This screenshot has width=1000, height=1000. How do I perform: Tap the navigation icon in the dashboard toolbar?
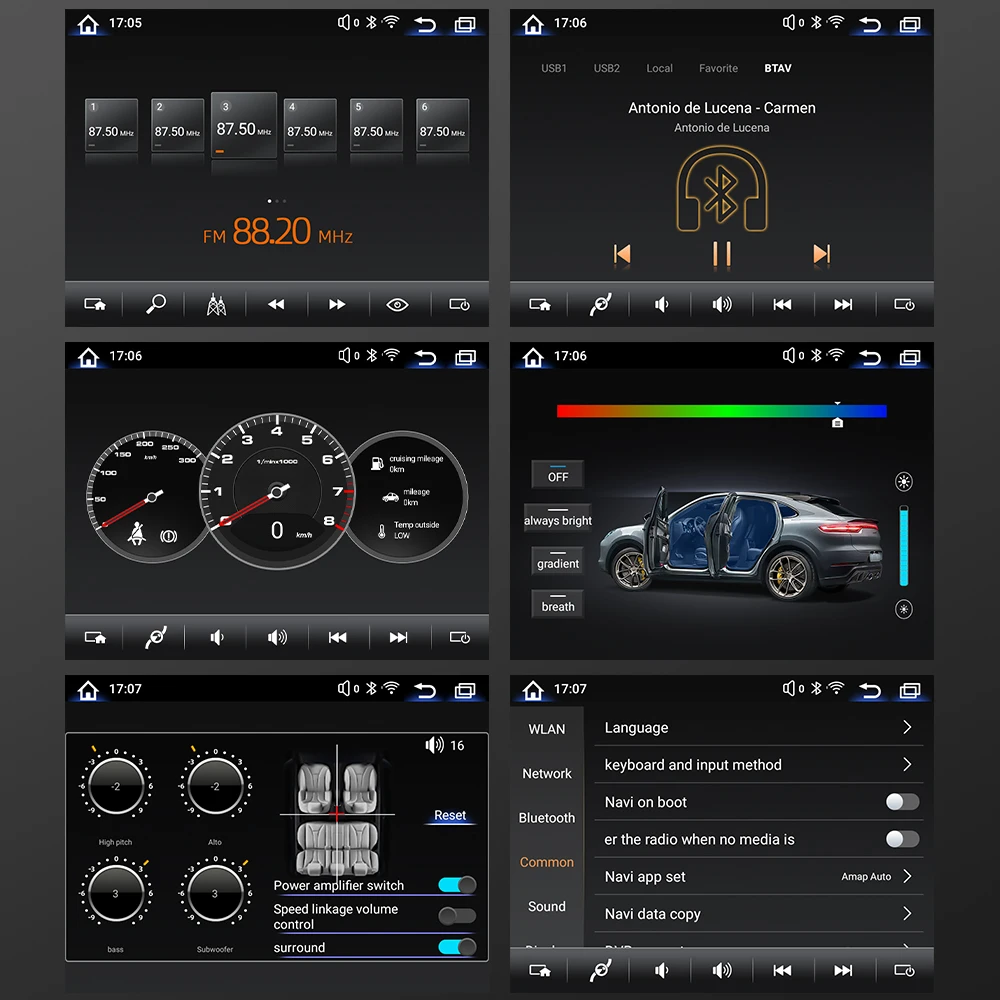point(156,637)
